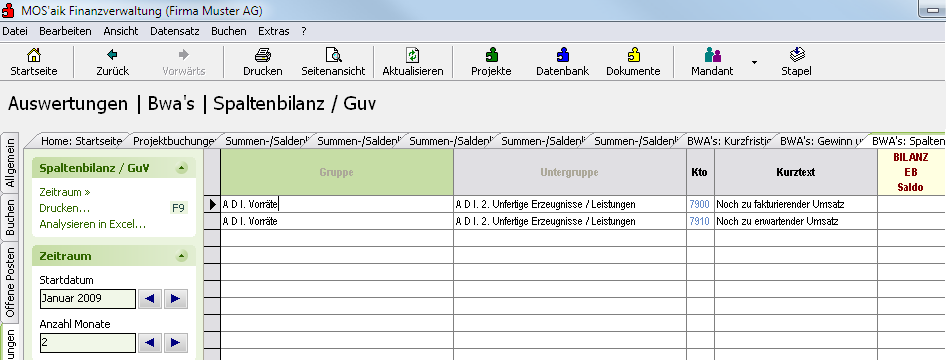Collapse the Zeitraum panel section

click(182, 256)
